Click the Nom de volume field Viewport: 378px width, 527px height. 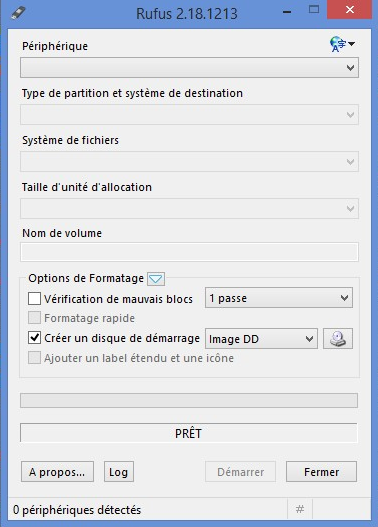tap(190, 252)
